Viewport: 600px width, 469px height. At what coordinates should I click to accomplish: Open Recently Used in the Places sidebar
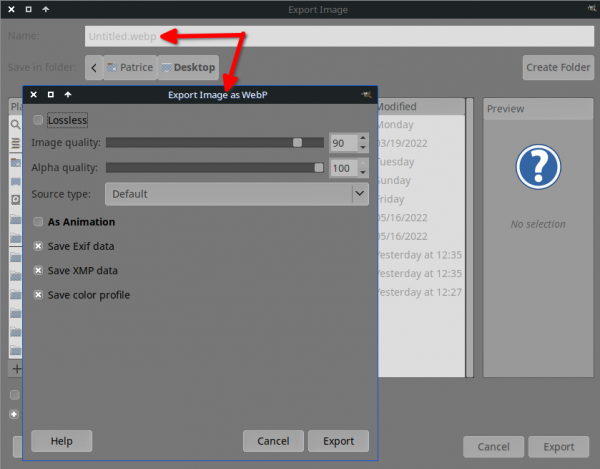click(x=15, y=143)
